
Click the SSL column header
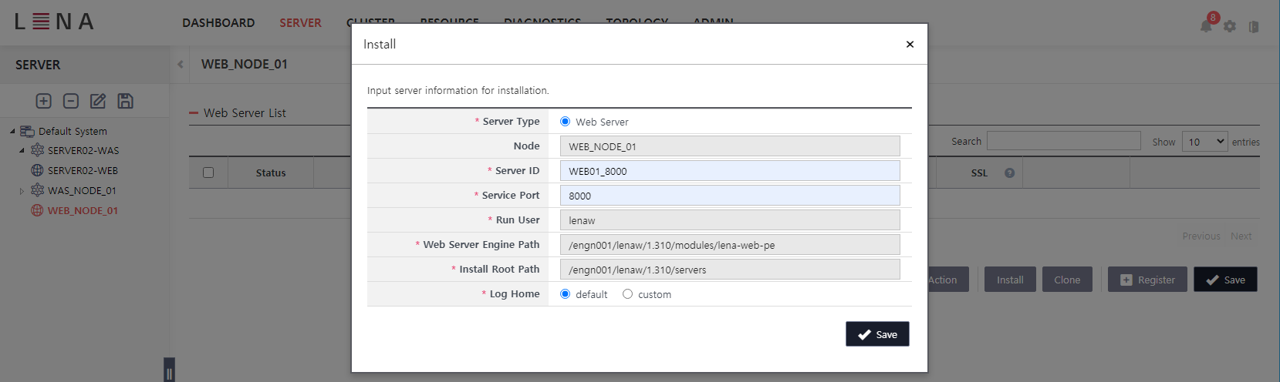(979, 173)
